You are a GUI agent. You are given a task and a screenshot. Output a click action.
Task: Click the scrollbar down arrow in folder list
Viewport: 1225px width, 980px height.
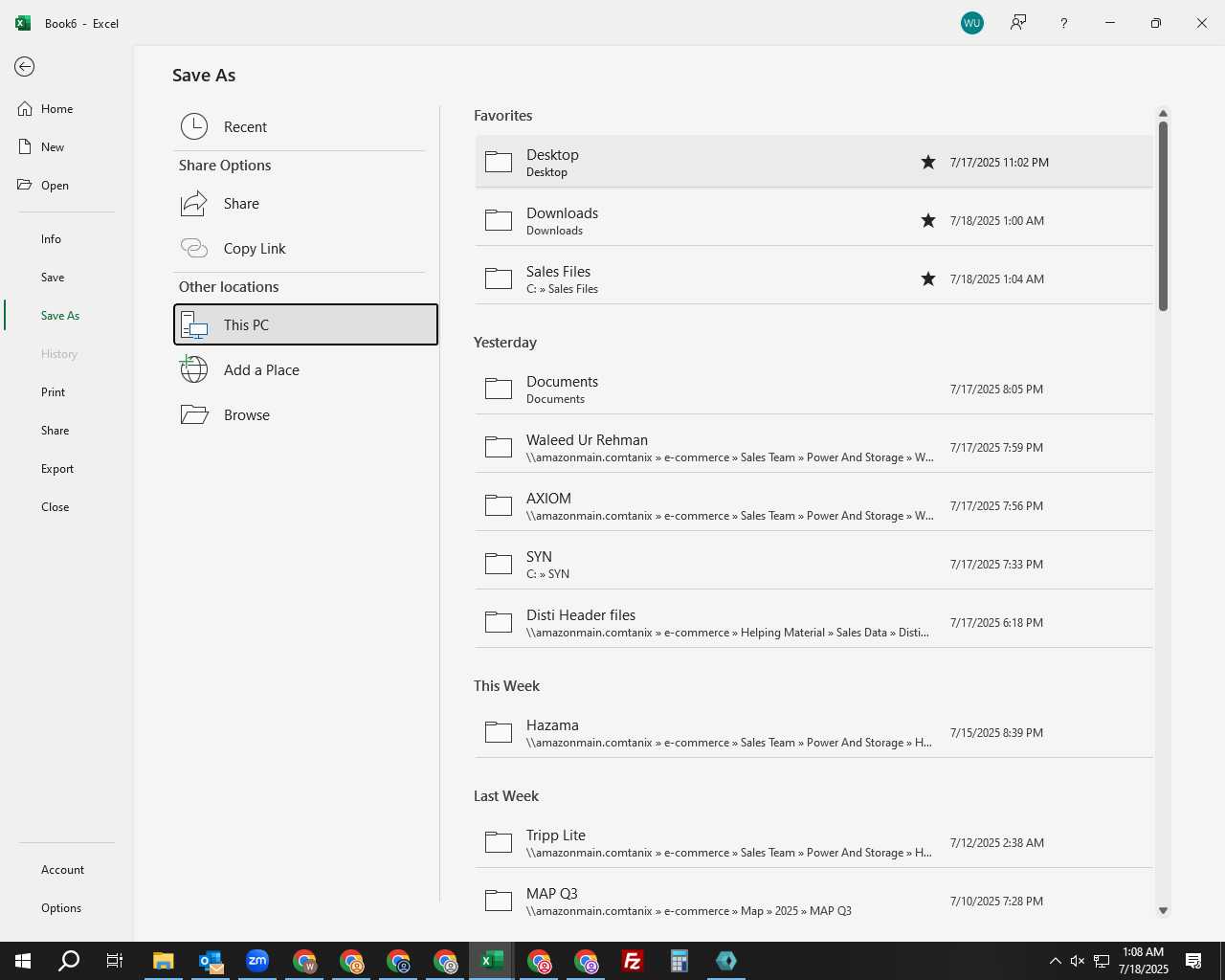tap(1163, 911)
